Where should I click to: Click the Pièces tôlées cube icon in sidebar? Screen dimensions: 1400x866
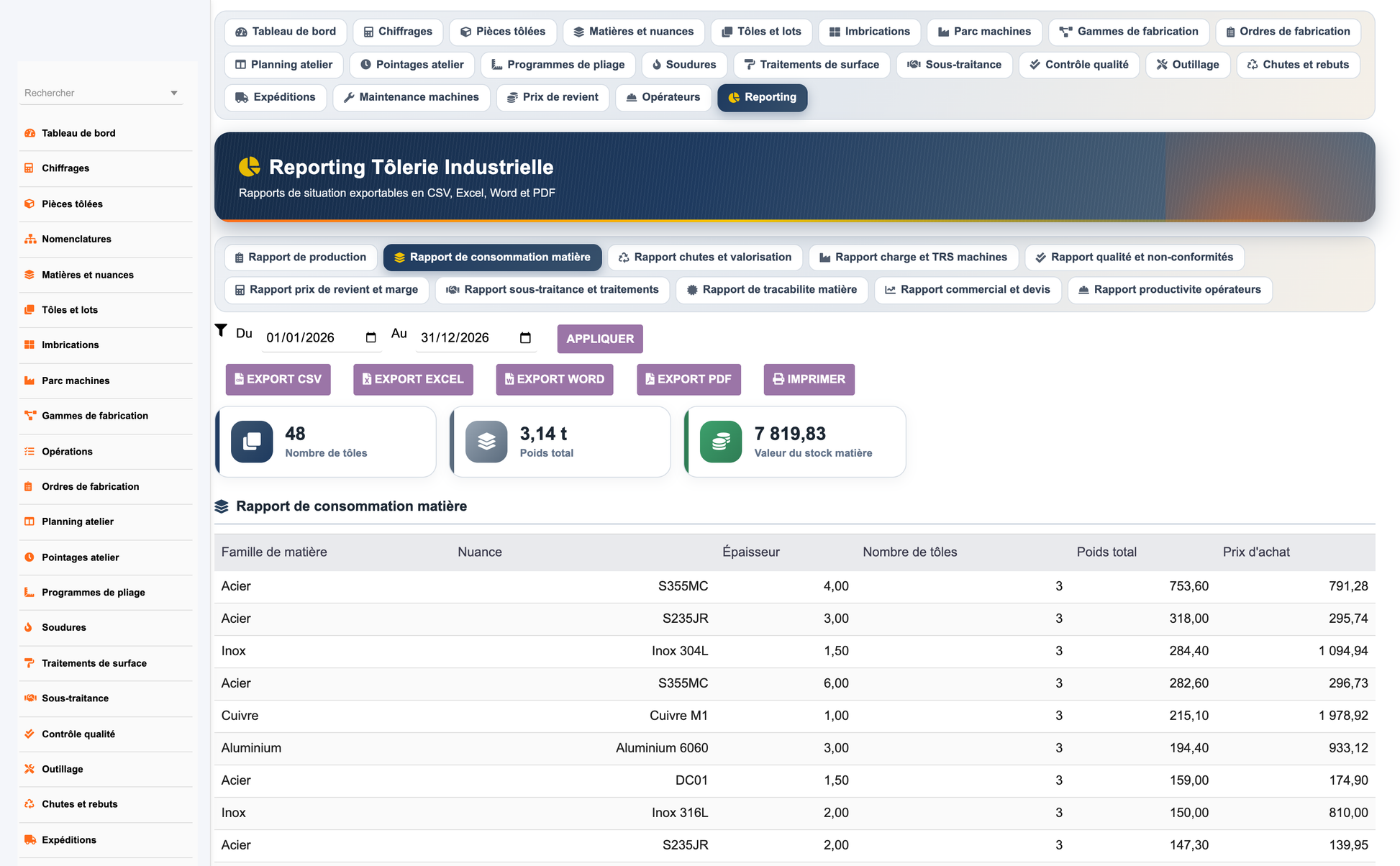tap(29, 204)
